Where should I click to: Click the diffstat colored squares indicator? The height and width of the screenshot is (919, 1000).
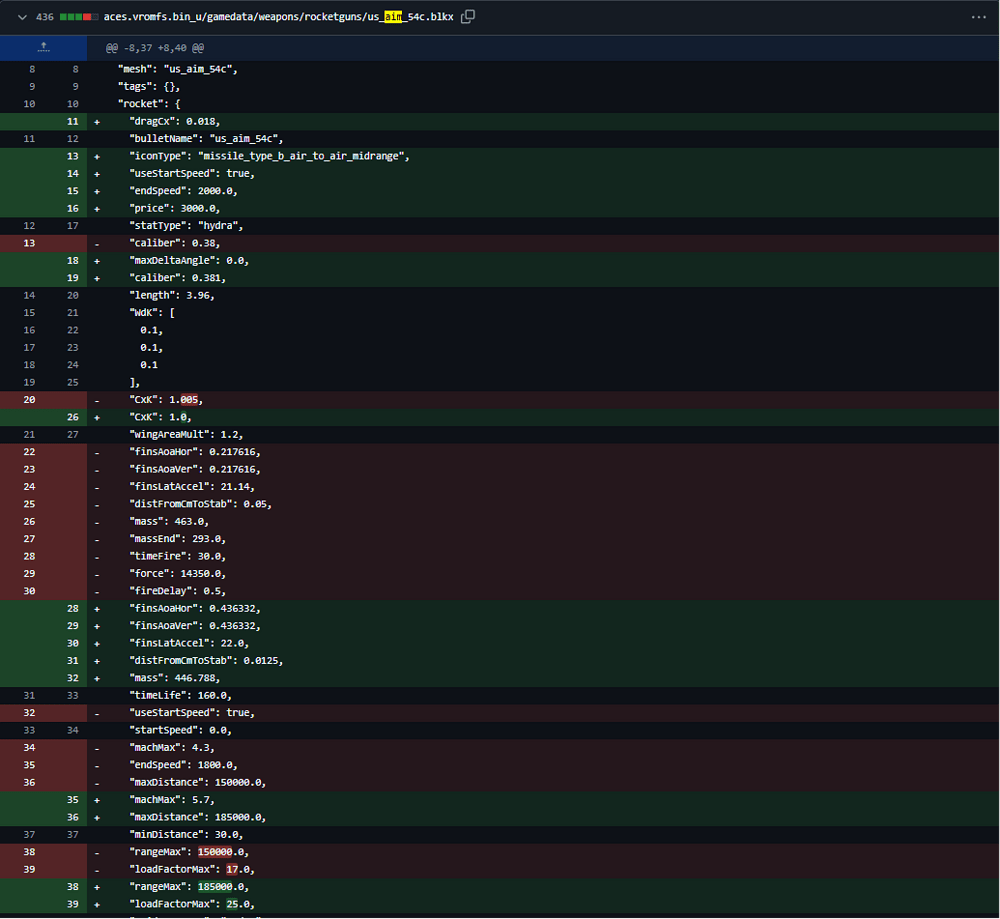coord(78,17)
